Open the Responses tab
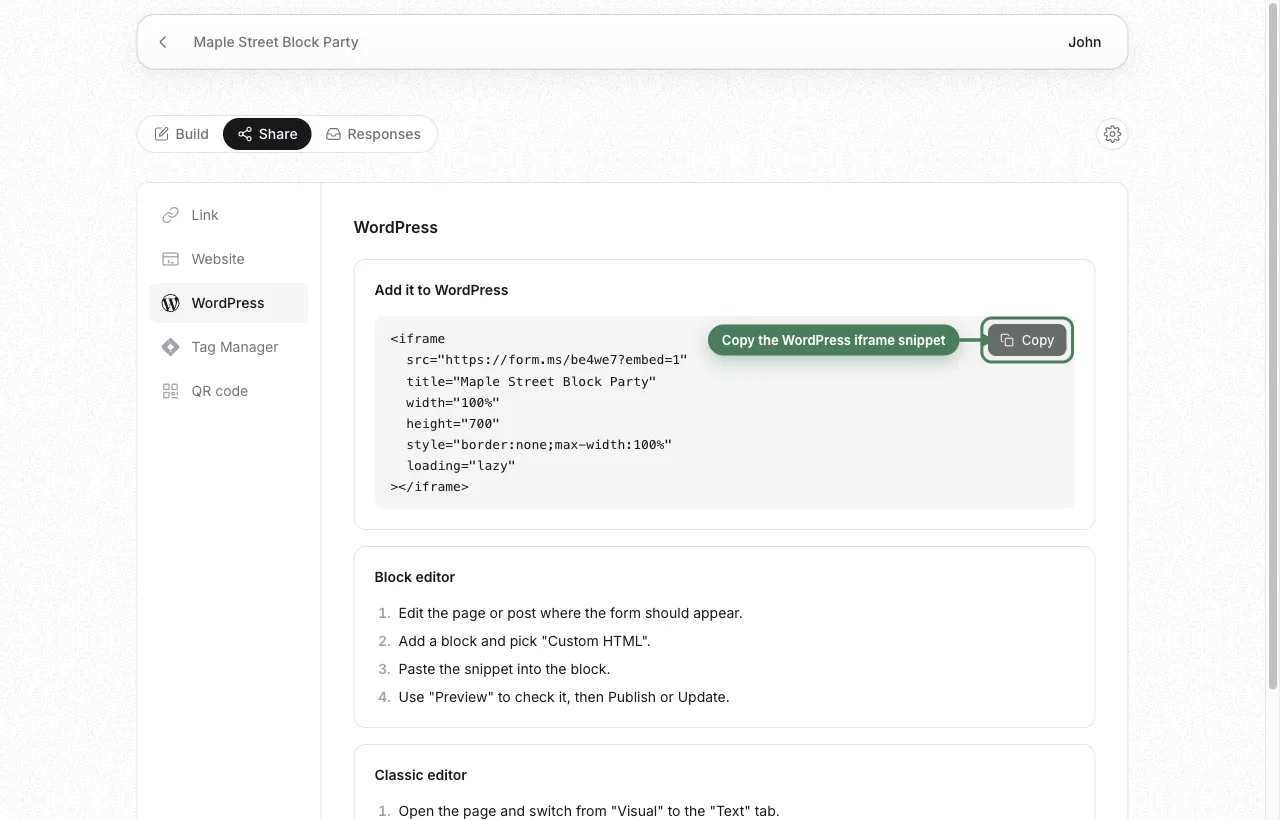The height and width of the screenshot is (820, 1280). click(x=373, y=134)
